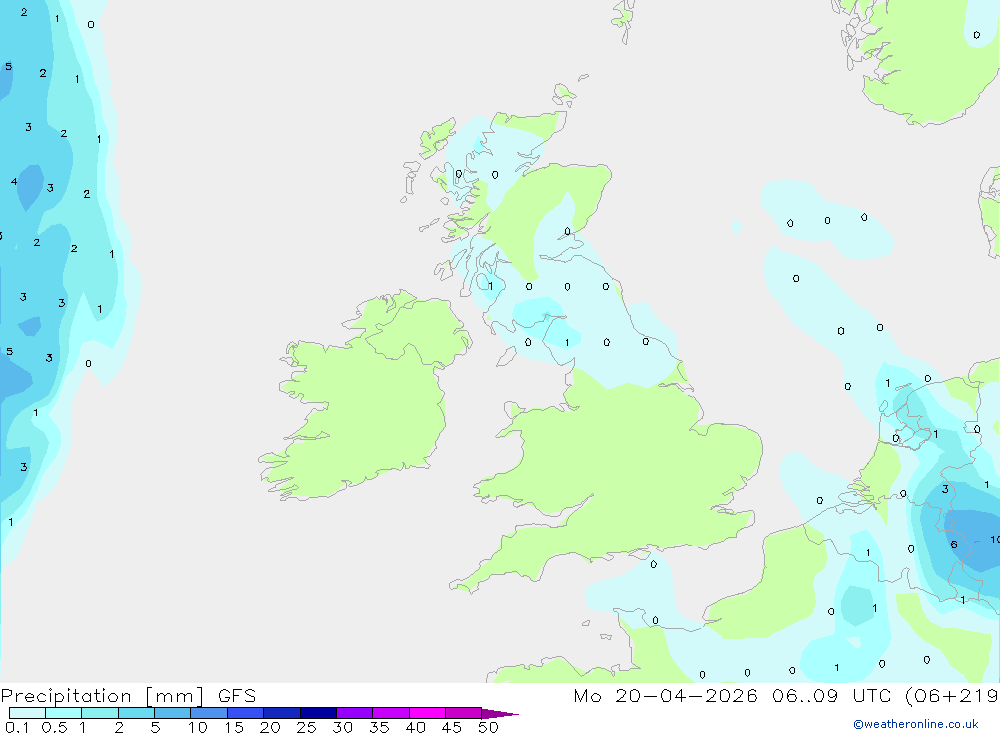Click the '50' legend label
Image resolution: width=1000 pixels, height=733 pixels.
(x=488, y=727)
